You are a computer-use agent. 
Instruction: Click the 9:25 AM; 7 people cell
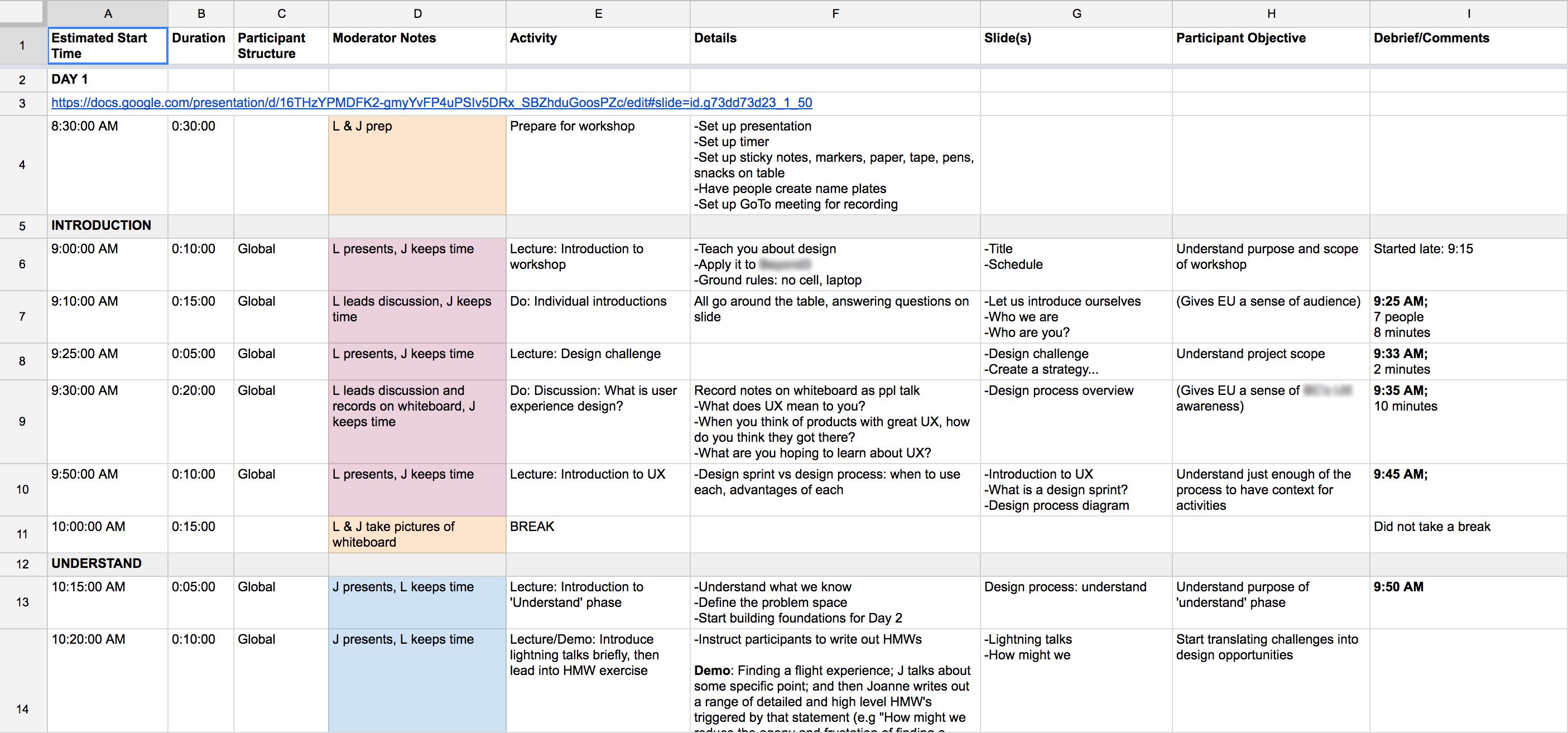tap(1468, 317)
